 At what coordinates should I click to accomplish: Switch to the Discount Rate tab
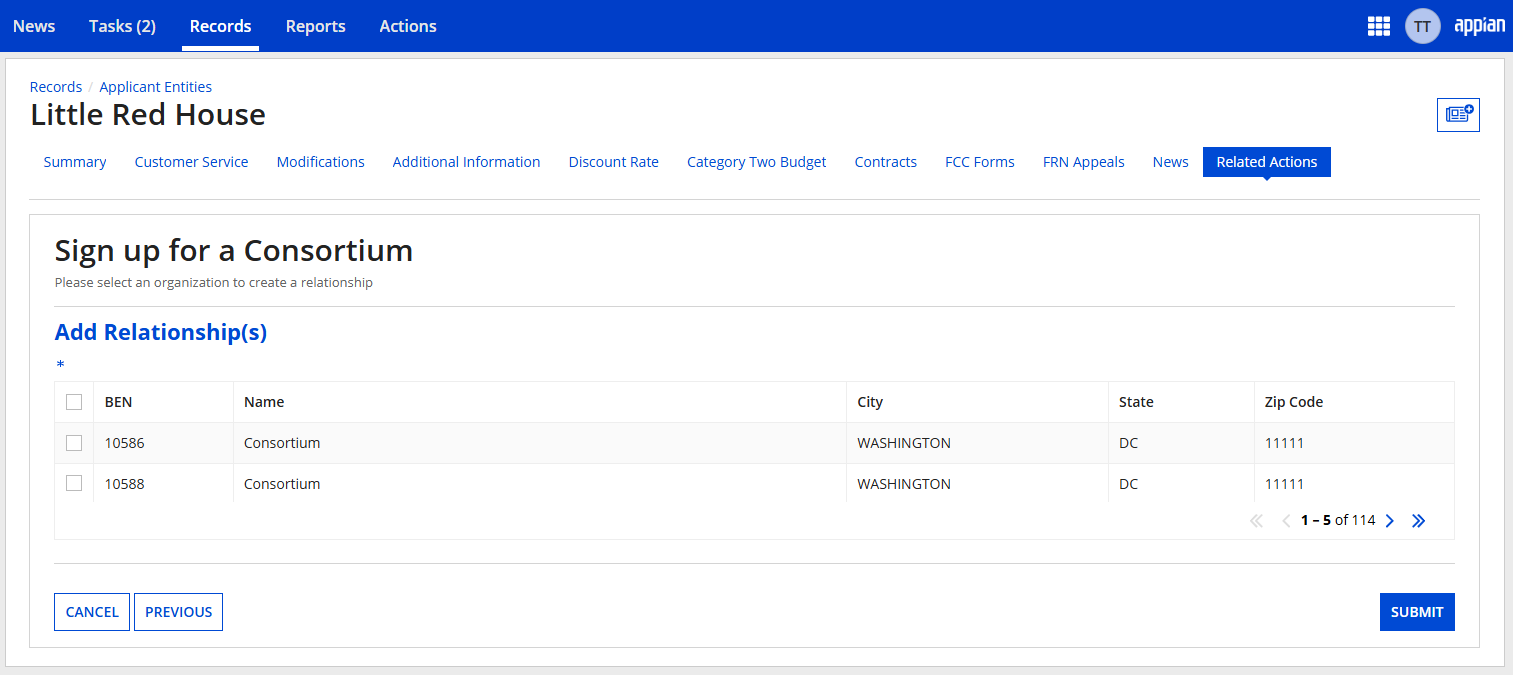[x=613, y=162]
